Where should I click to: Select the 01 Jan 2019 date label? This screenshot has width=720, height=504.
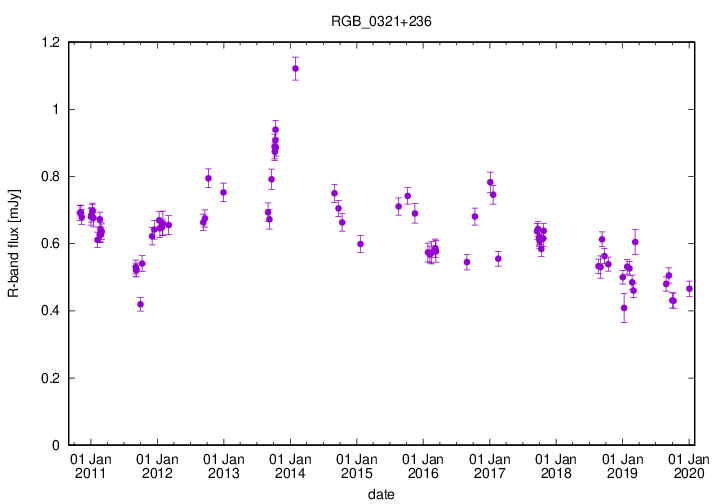pyautogui.click(x=622, y=465)
